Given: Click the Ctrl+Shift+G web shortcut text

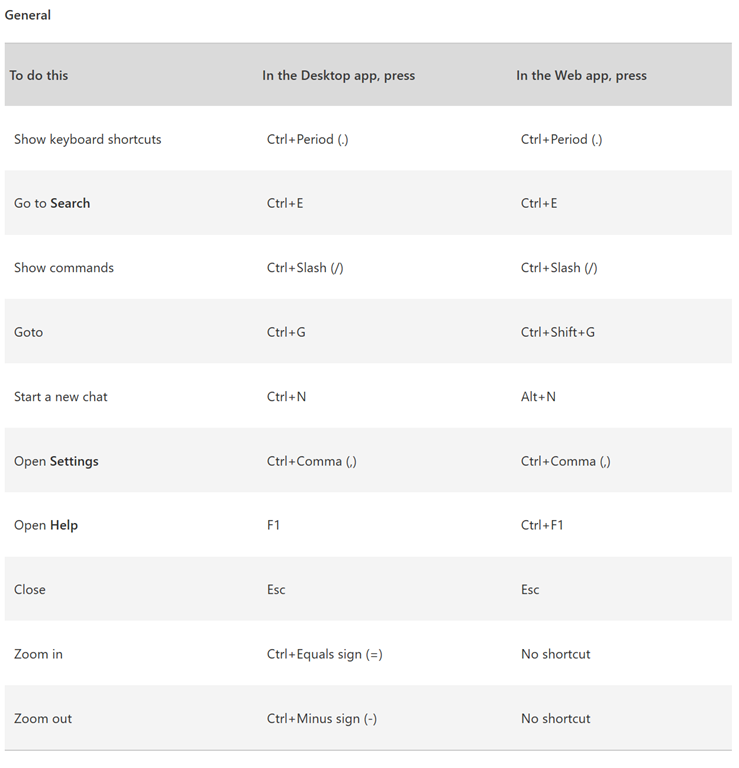Looking at the screenshot, I should coord(557,332).
